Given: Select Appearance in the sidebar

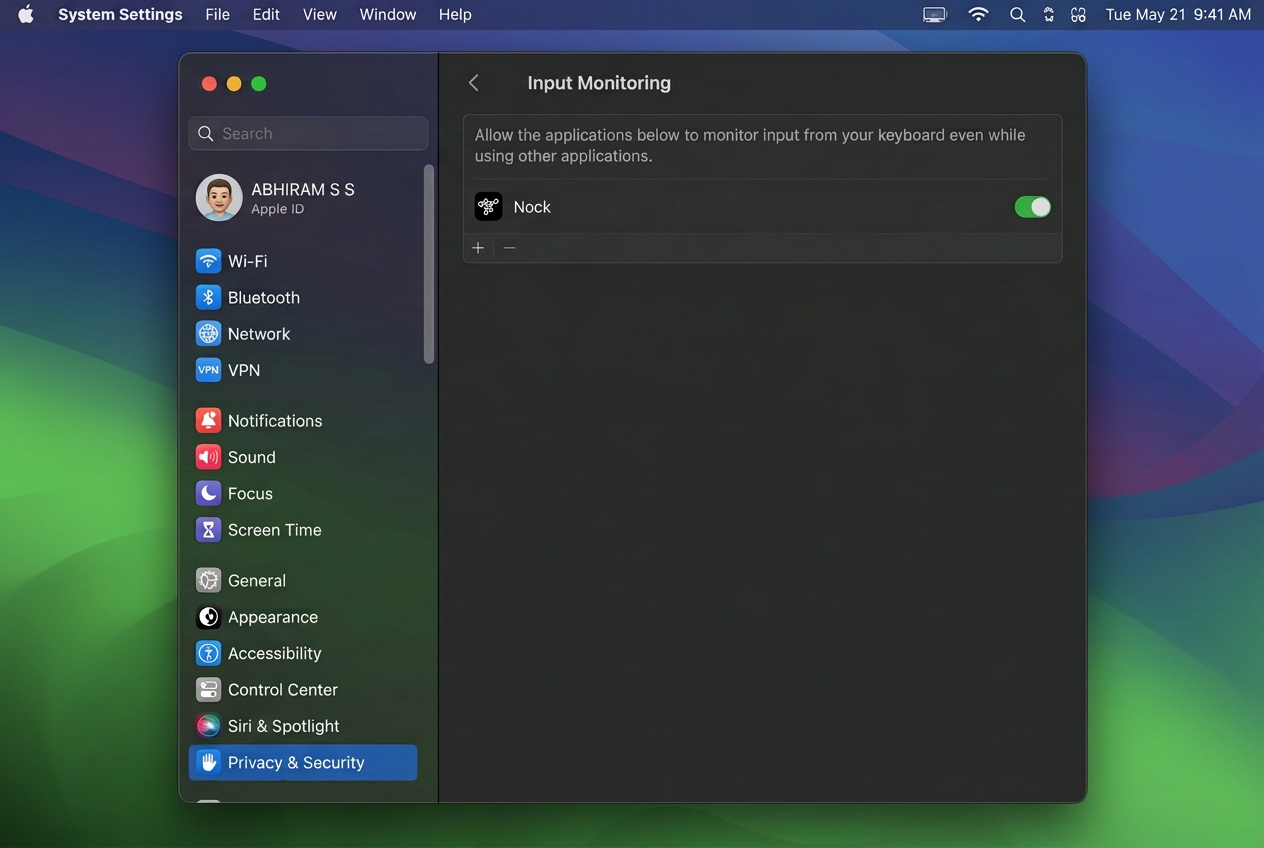Looking at the screenshot, I should coord(302,617).
